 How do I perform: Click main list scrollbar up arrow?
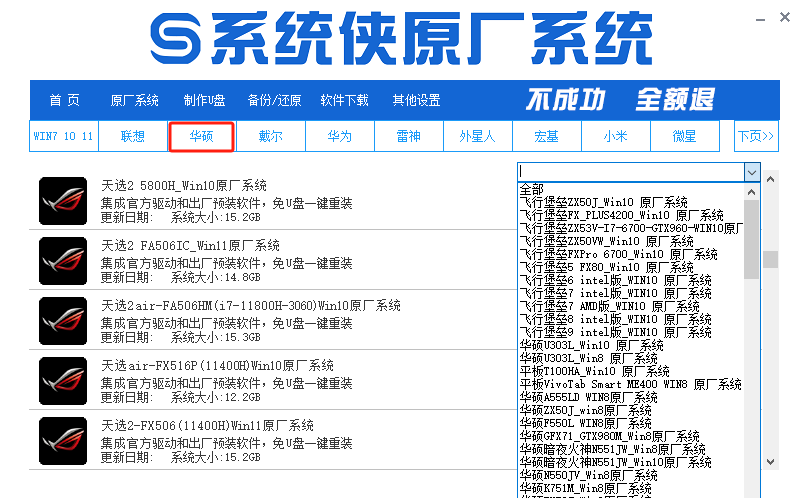tap(770, 179)
